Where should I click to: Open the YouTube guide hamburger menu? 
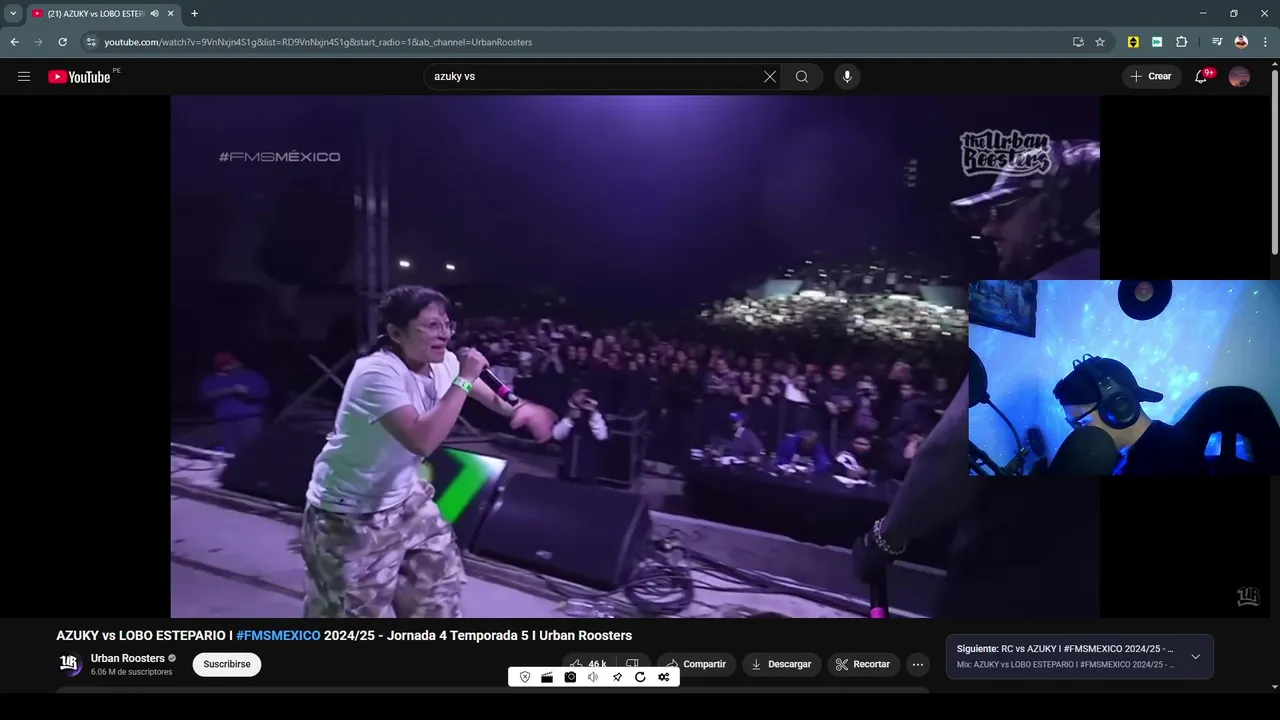24,77
